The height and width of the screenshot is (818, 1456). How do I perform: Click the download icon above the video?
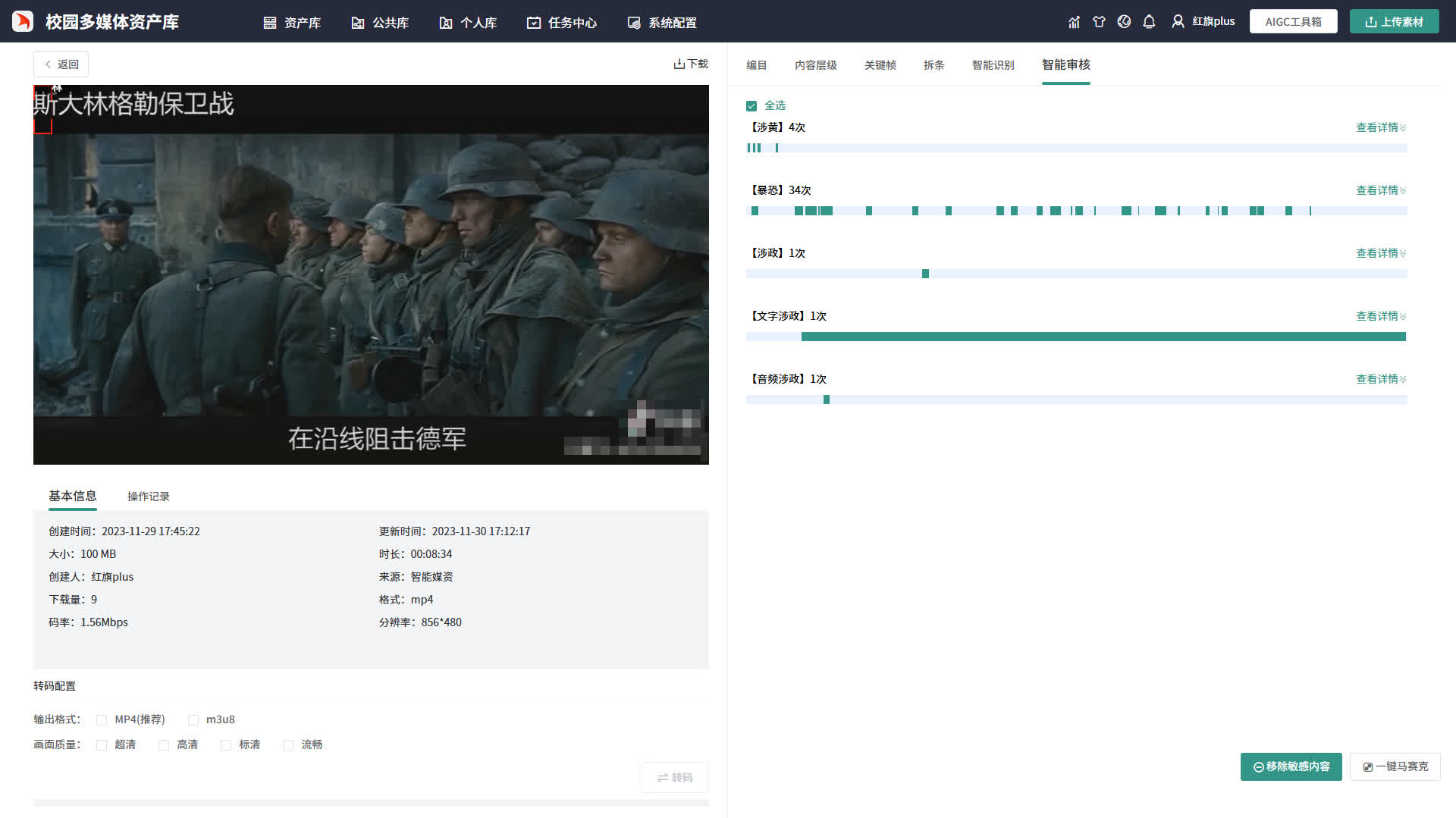tap(679, 64)
